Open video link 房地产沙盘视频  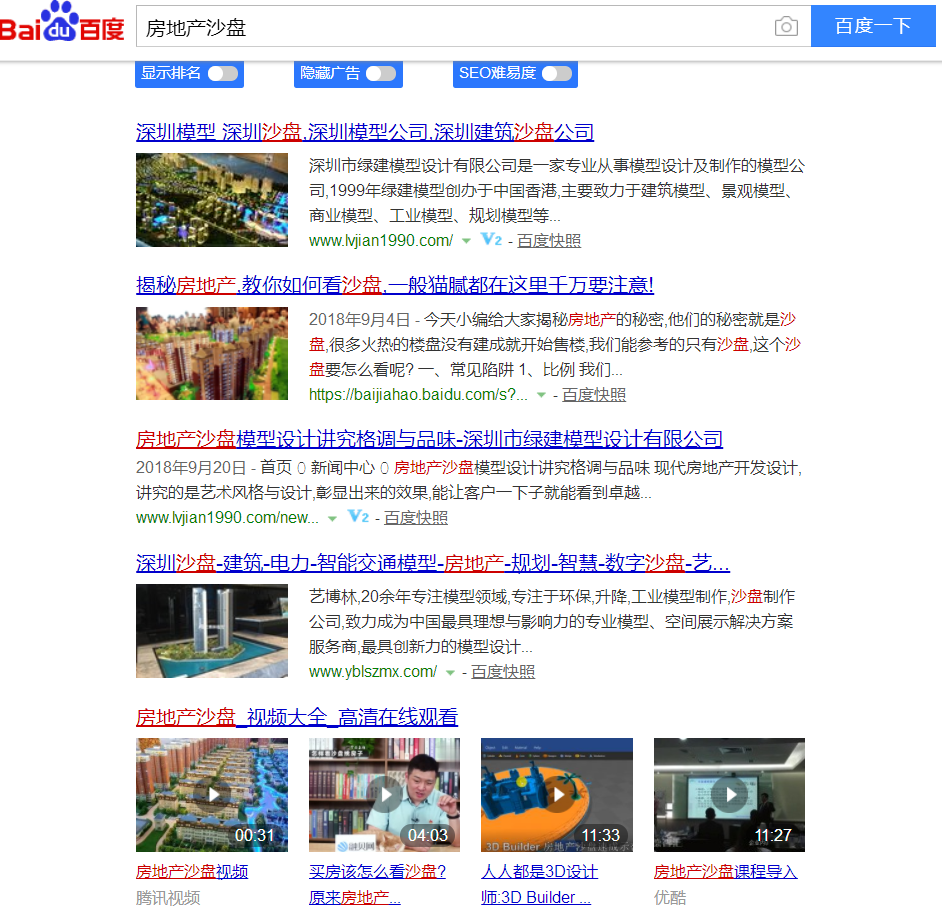(x=192, y=872)
